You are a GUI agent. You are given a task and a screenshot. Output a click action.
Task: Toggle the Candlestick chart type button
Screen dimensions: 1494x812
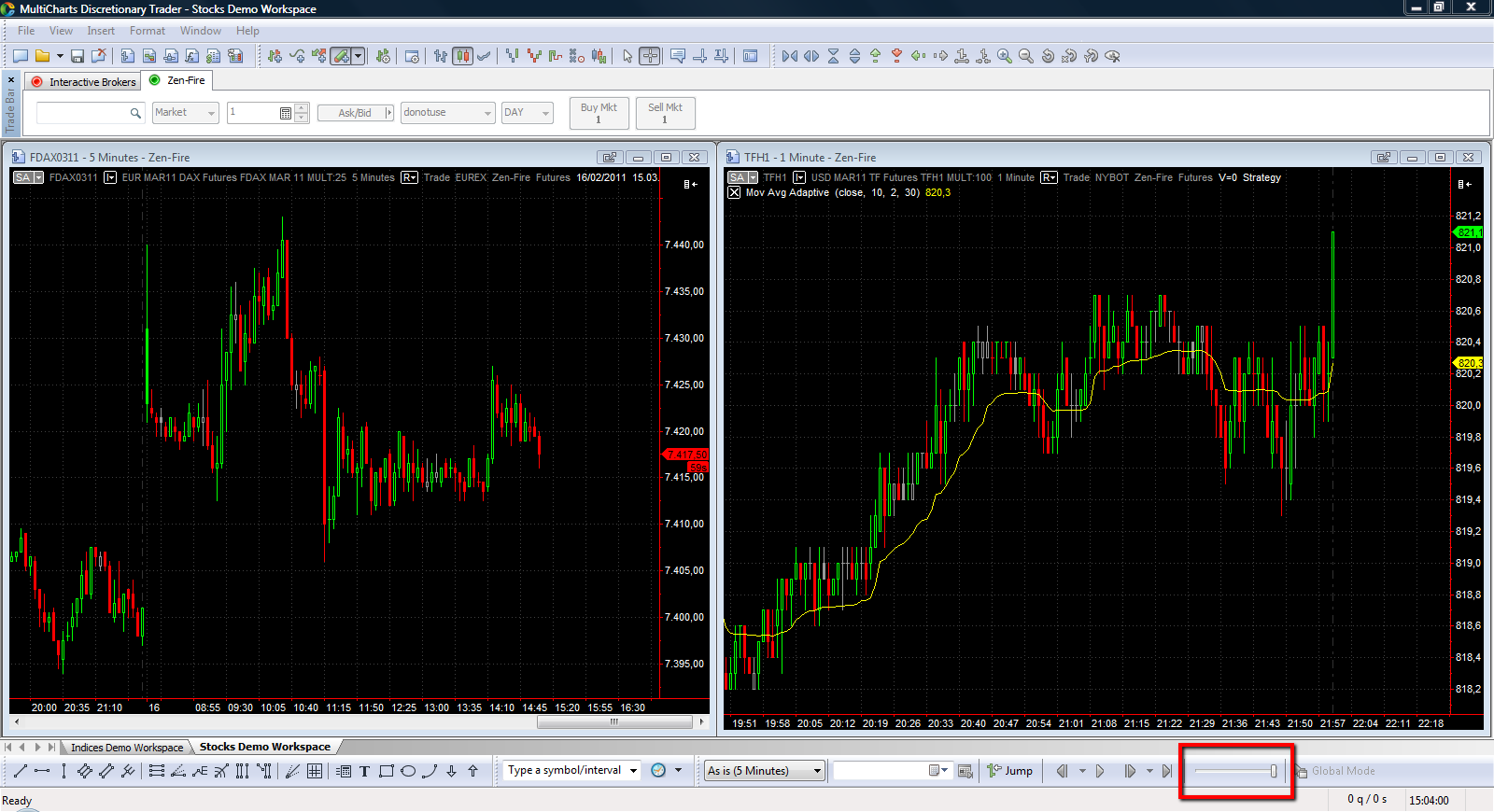tap(463, 56)
